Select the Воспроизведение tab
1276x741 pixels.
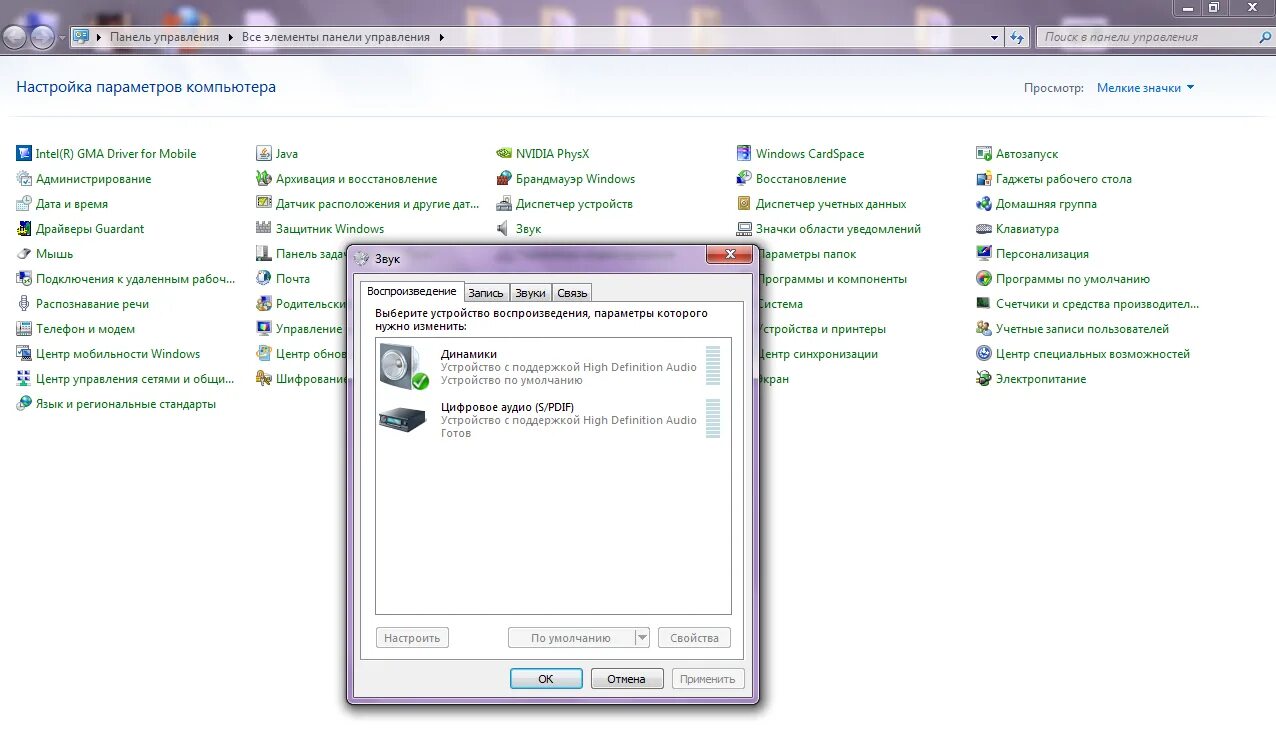[412, 291]
